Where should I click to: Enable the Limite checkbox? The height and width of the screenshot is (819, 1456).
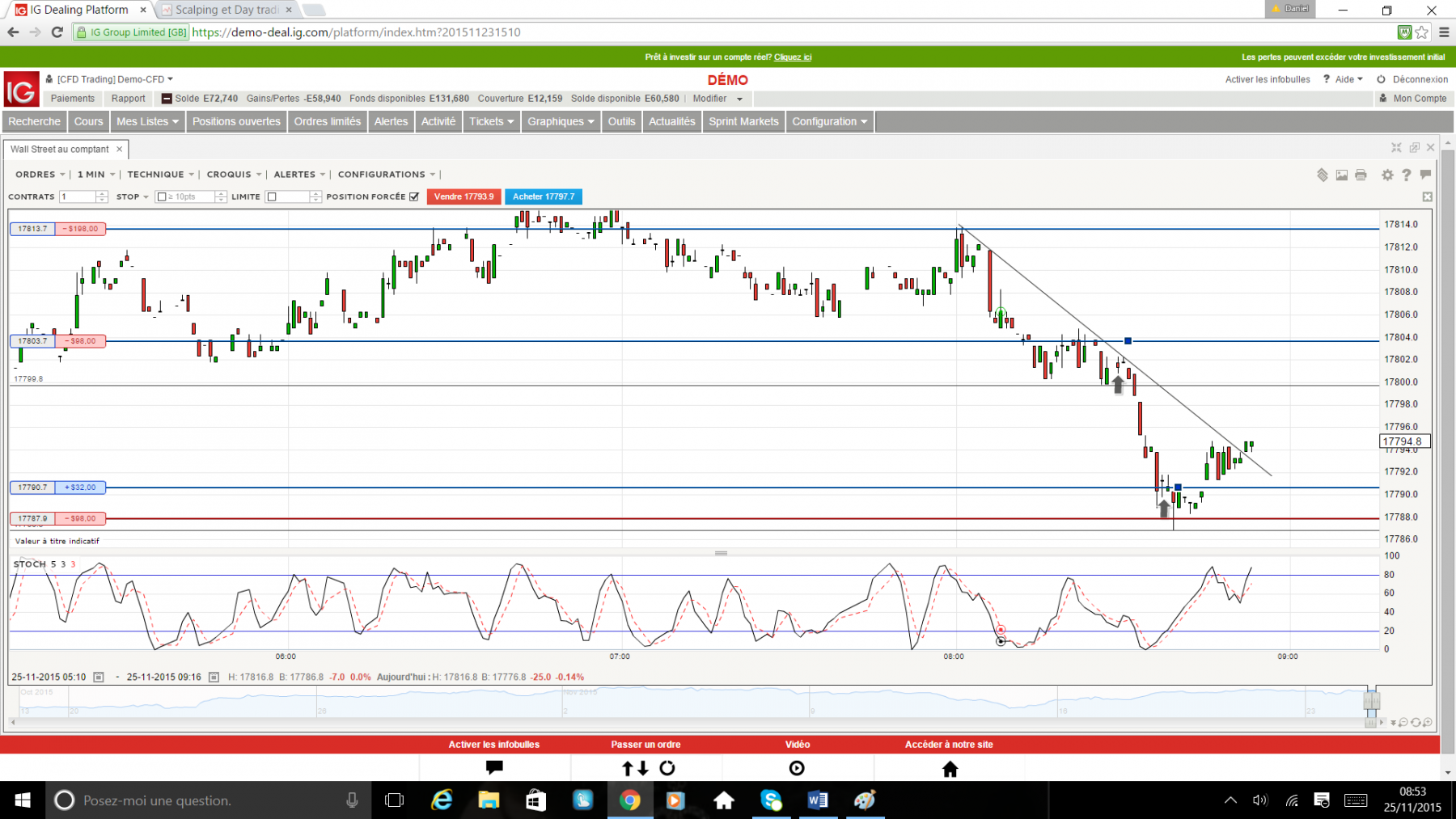(272, 196)
